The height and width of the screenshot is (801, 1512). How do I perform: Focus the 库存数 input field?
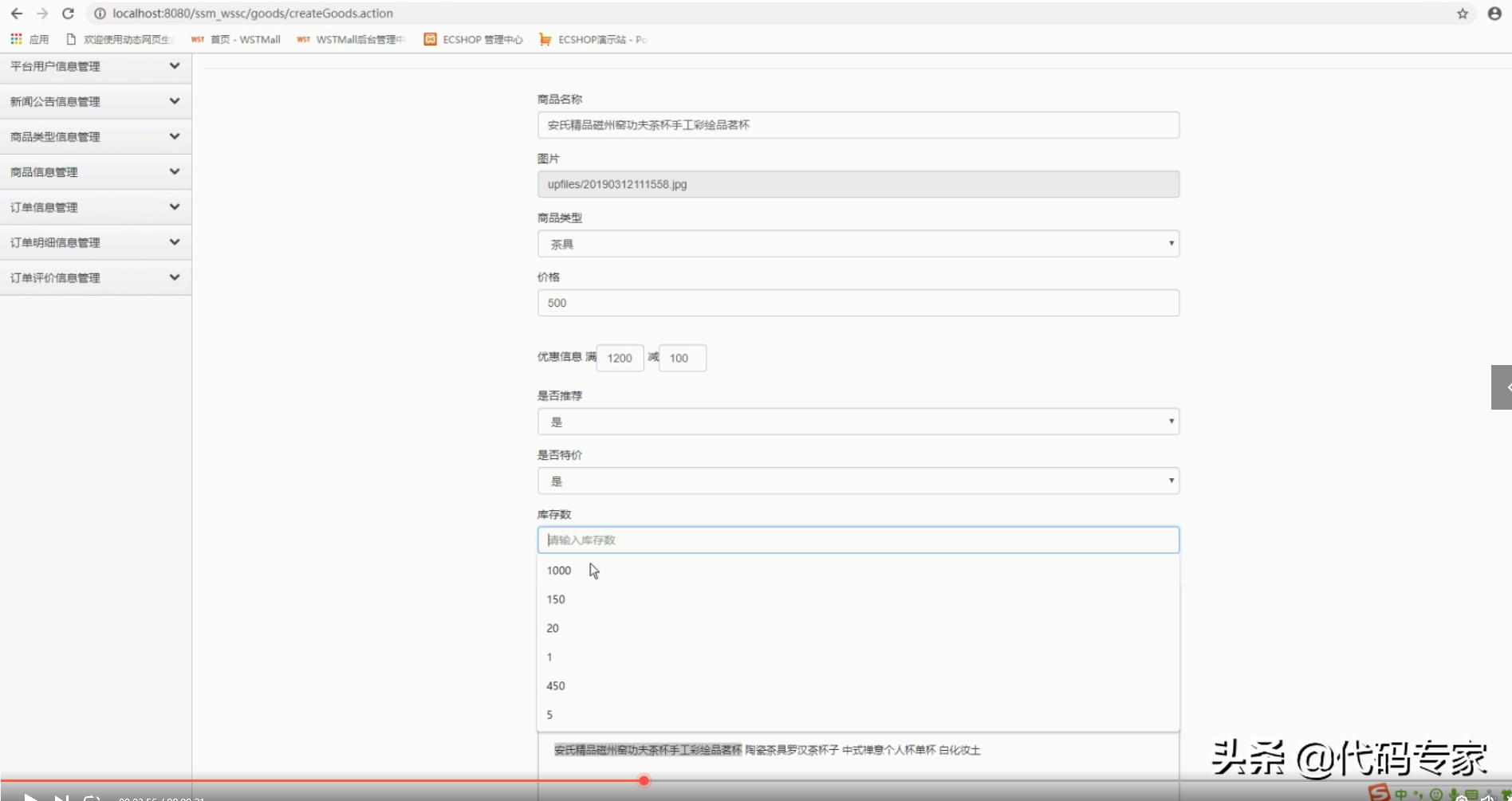click(x=858, y=540)
